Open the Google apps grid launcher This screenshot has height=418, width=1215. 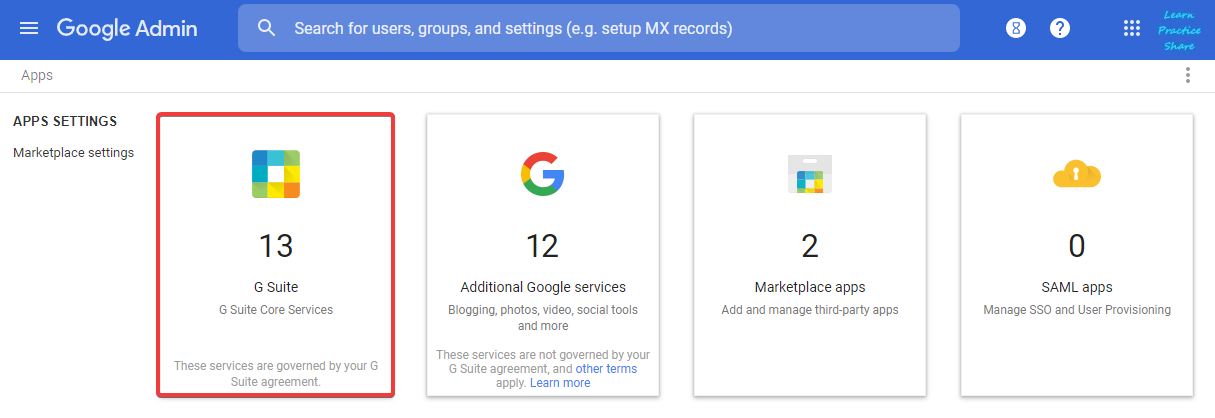(x=1132, y=28)
